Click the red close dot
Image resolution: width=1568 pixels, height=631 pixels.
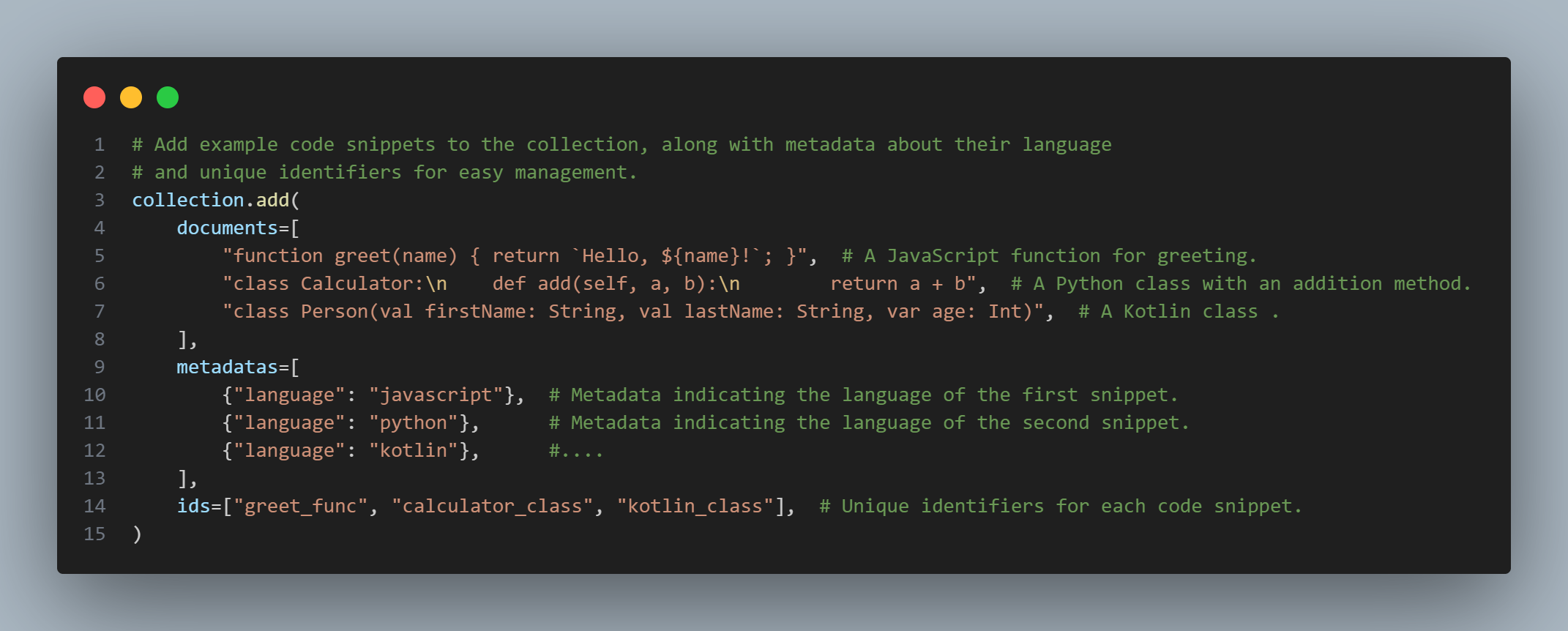[94, 97]
